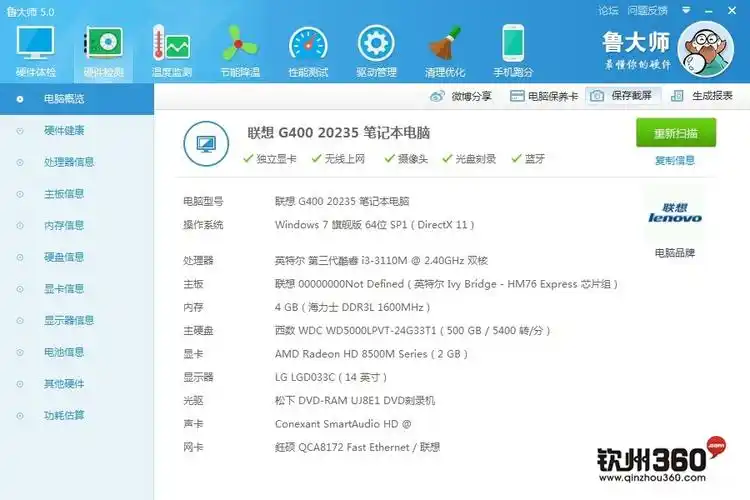Click the 微博分享 label text
Viewport: 750px width, 500px height.
(x=471, y=96)
